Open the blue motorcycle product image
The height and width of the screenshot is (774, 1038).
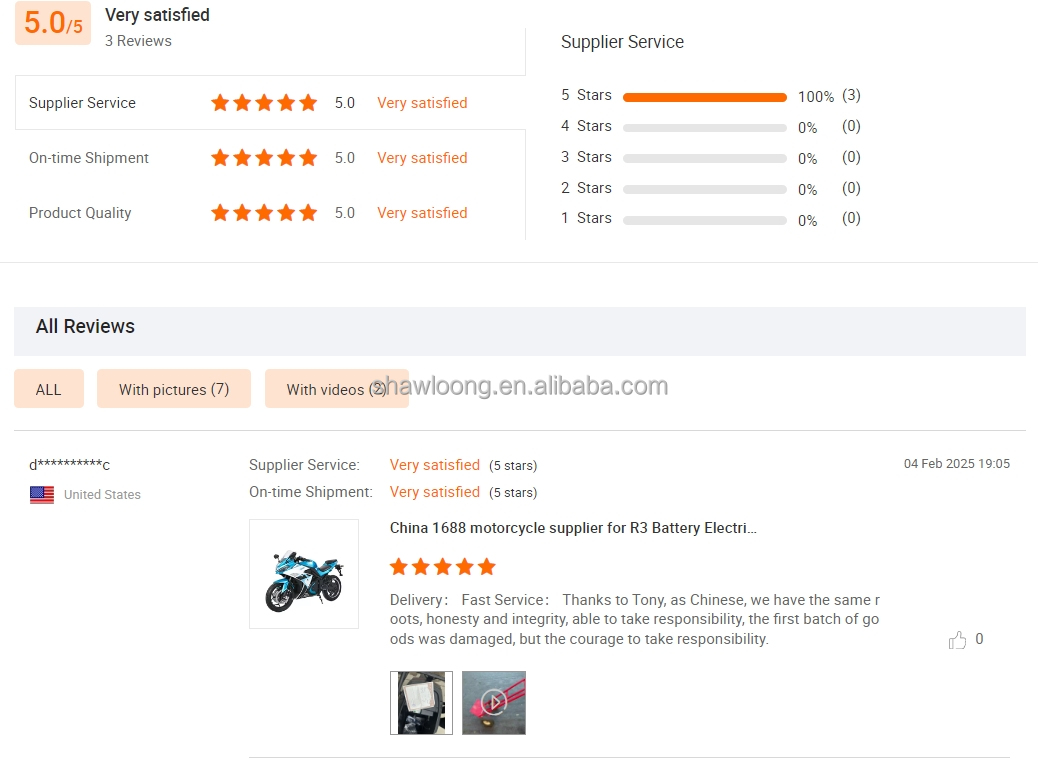[x=304, y=573]
